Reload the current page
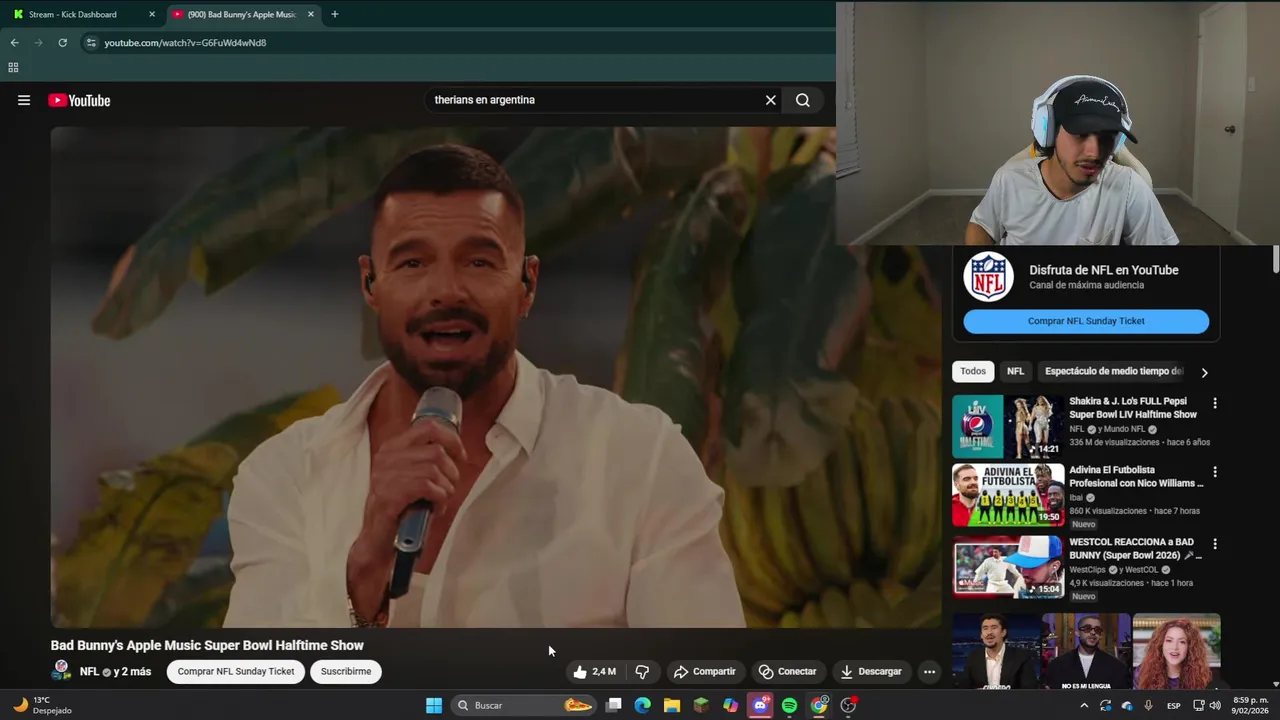The height and width of the screenshot is (720, 1280). (62, 43)
